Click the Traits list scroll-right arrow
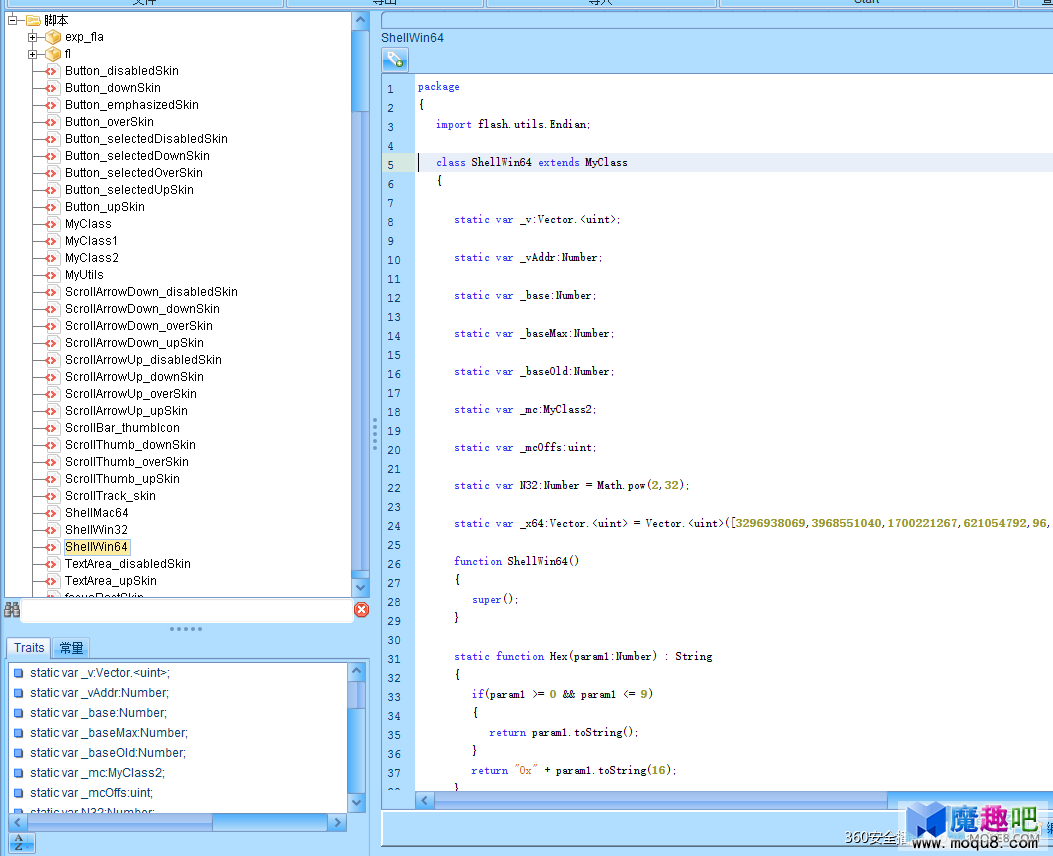The height and width of the screenshot is (856, 1053). [x=338, y=822]
